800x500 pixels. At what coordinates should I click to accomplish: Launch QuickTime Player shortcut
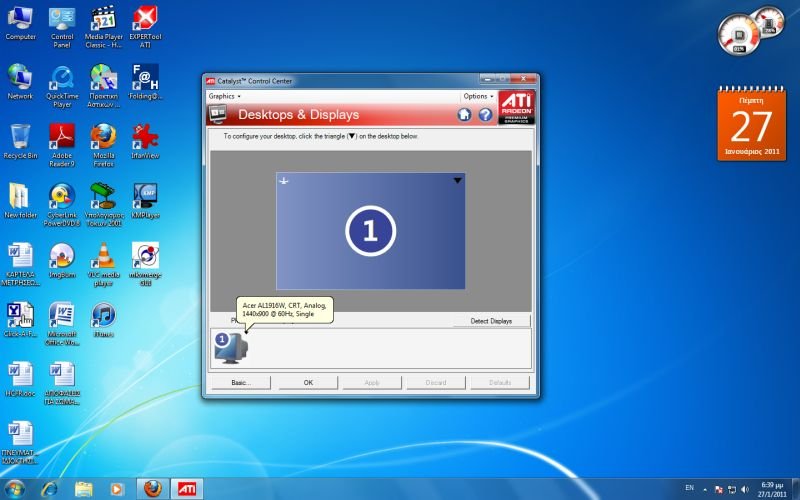tap(62, 87)
